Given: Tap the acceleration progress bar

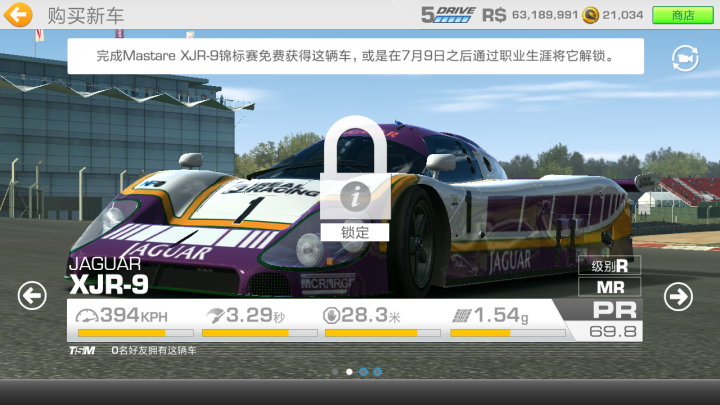Looking at the screenshot, I should (259, 333).
